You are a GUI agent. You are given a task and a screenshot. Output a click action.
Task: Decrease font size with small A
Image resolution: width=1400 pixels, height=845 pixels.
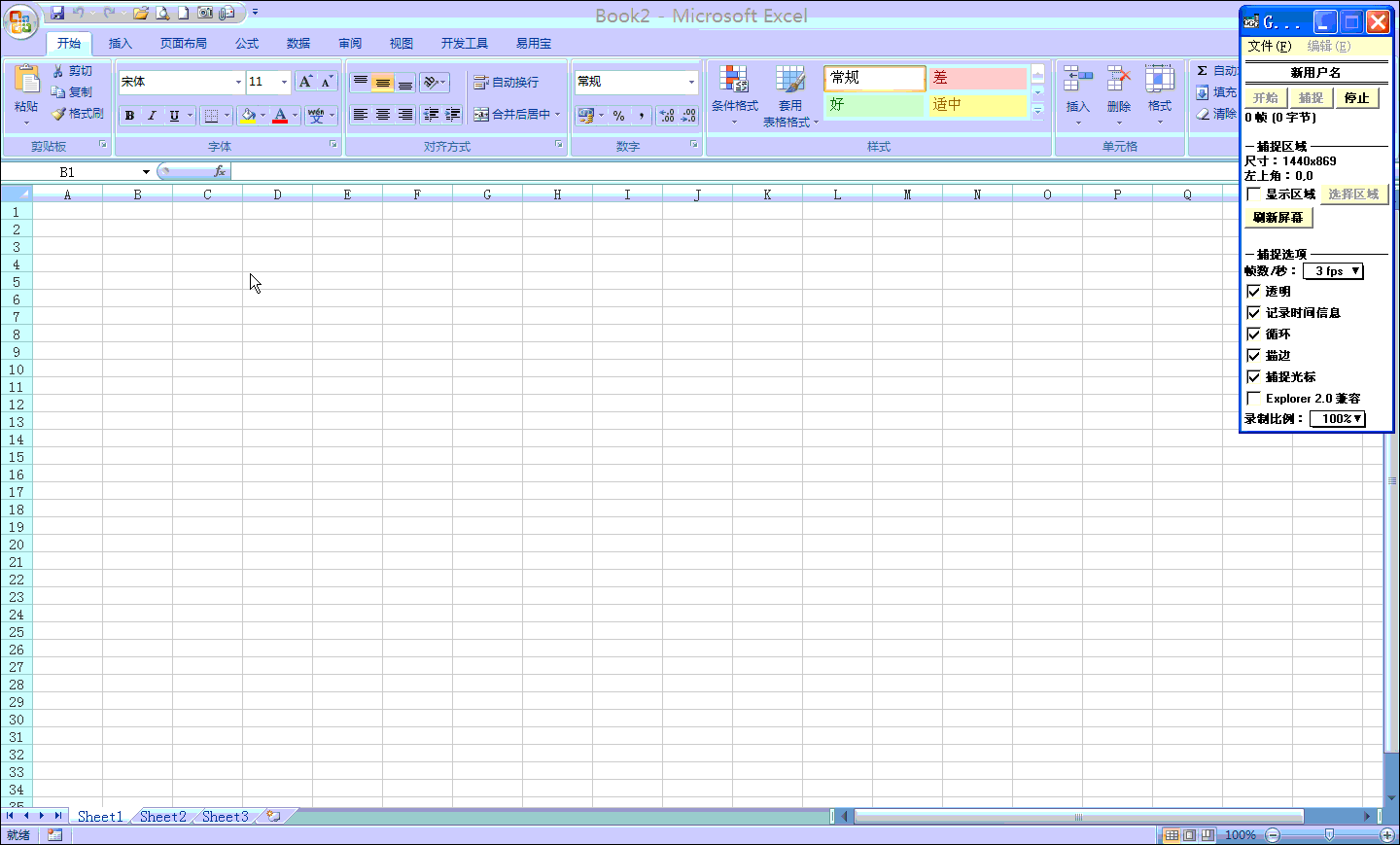pos(327,82)
